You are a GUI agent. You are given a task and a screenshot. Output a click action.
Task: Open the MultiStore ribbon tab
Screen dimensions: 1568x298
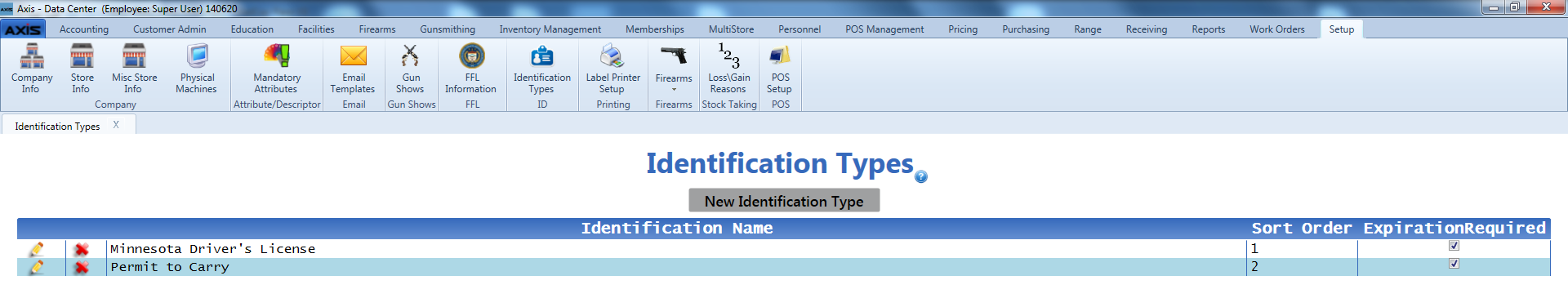[732, 29]
